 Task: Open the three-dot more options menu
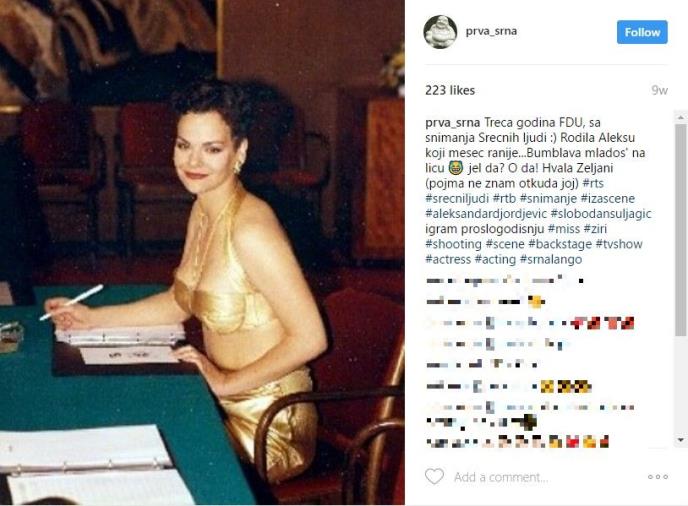(x=657, y=477)
